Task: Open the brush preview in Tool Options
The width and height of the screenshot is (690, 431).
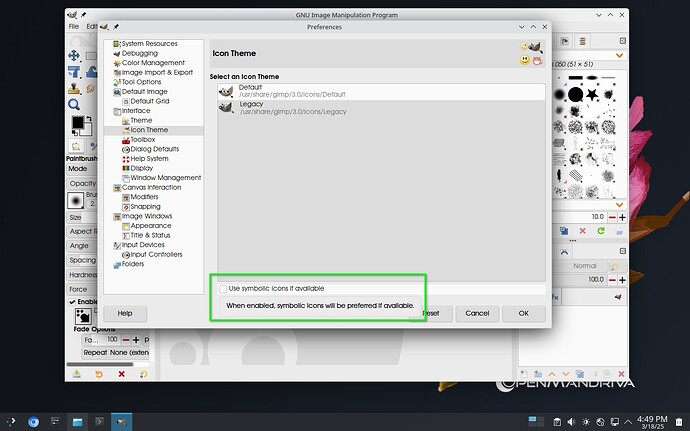Action: point(75,201)
